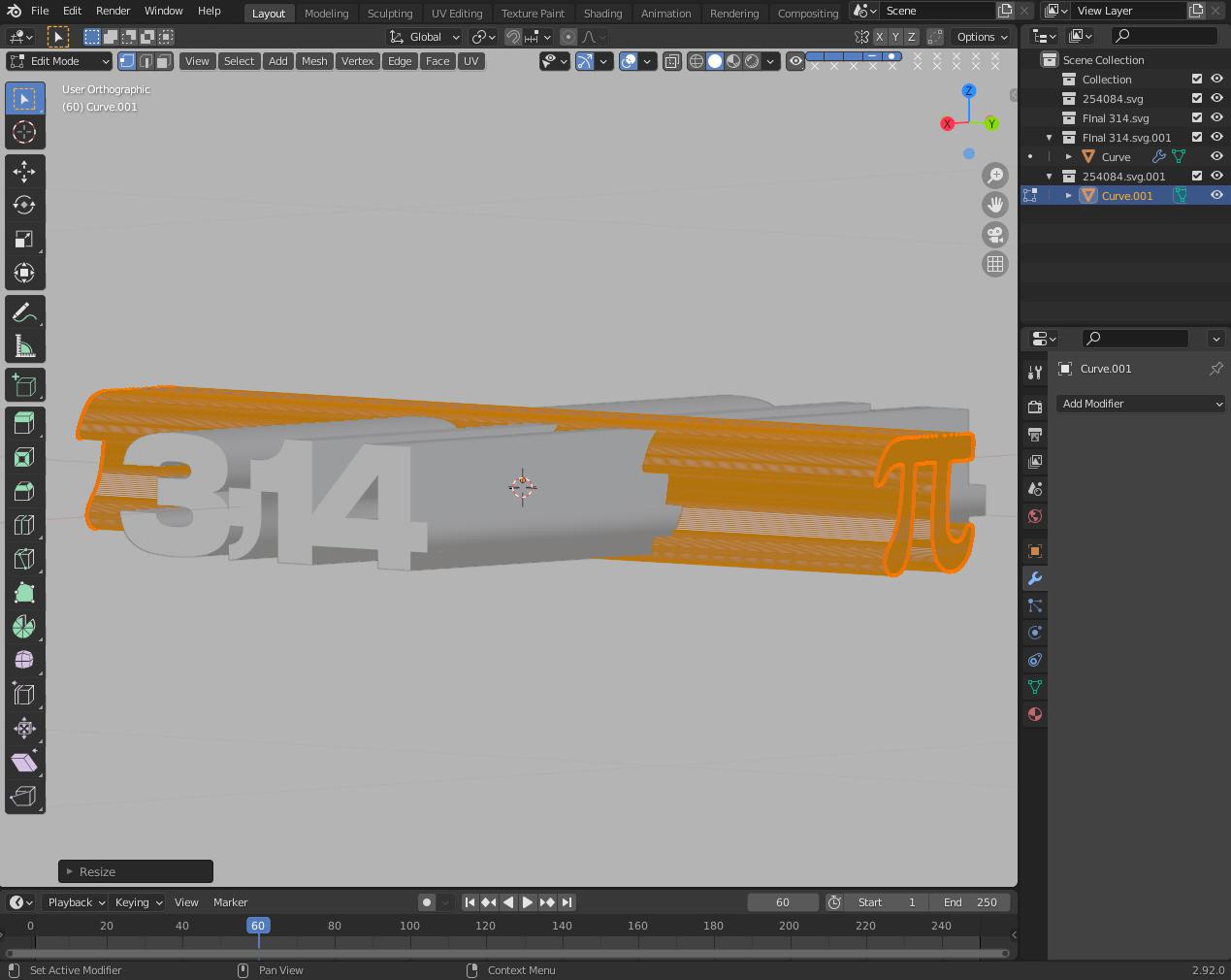
Task: Jump to the end frame button
Action: click(x=567, y=902)
